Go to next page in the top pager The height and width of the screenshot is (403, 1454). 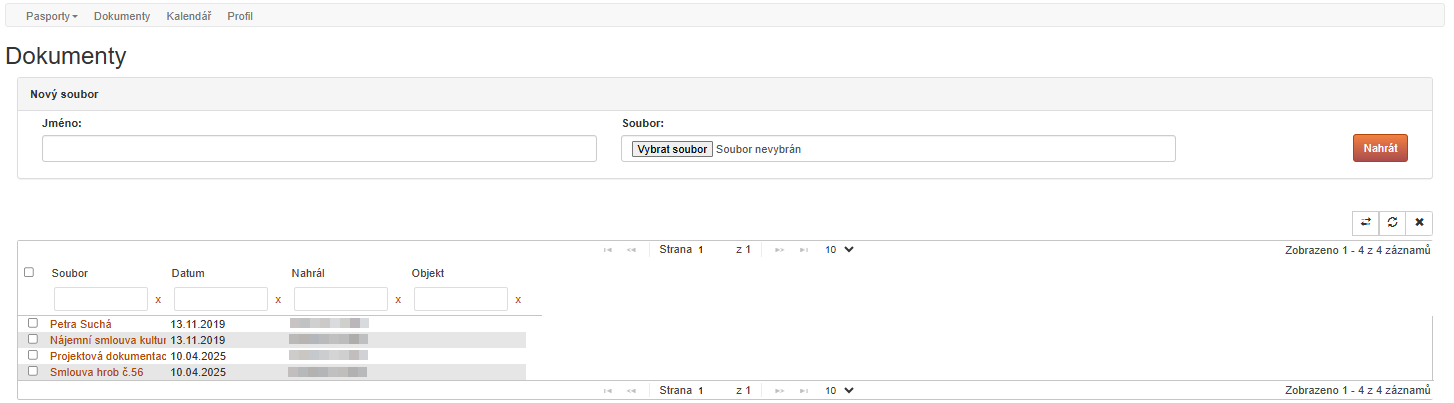click(x=780, y=249)
